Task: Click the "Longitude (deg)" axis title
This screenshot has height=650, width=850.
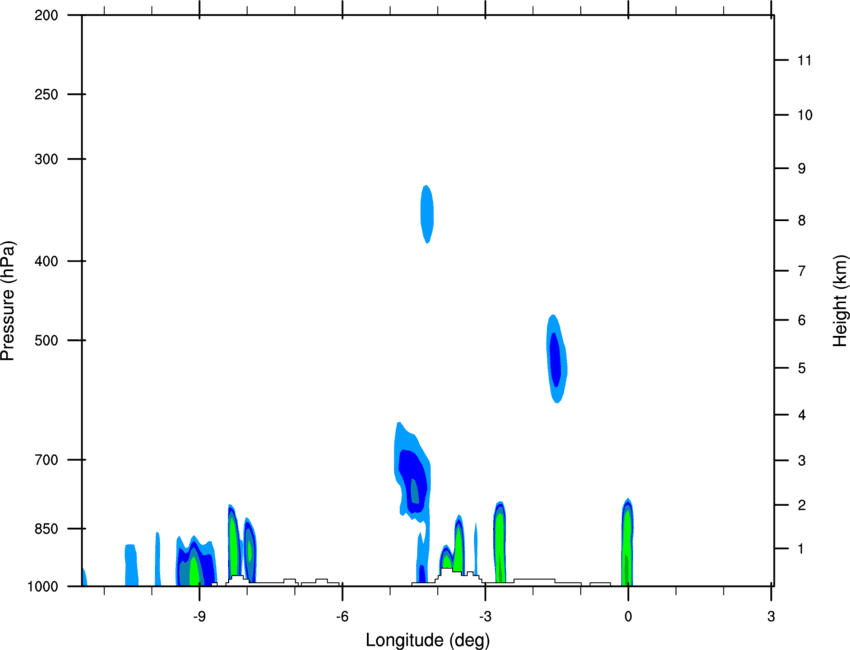Action: pyautogui.click(x=428, y=640)
